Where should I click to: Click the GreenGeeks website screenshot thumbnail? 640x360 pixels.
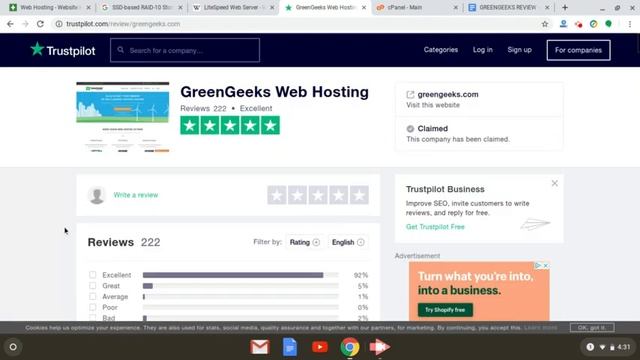[122, 117]
